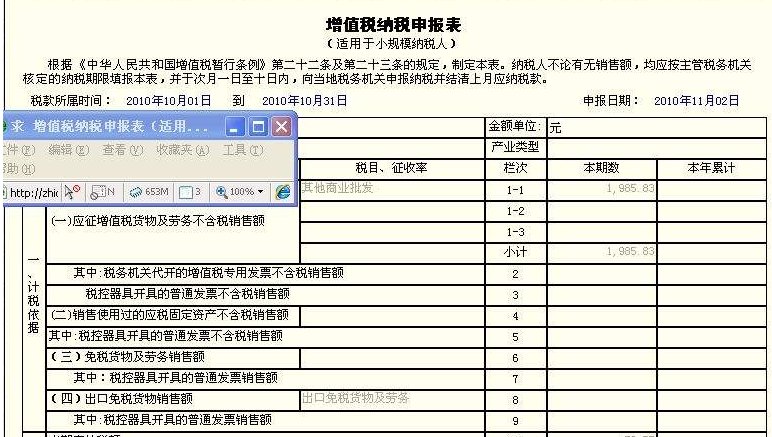772x437 pixels.
Task: Click the 本期数 cell for row 4
Action: coord(602,316)
